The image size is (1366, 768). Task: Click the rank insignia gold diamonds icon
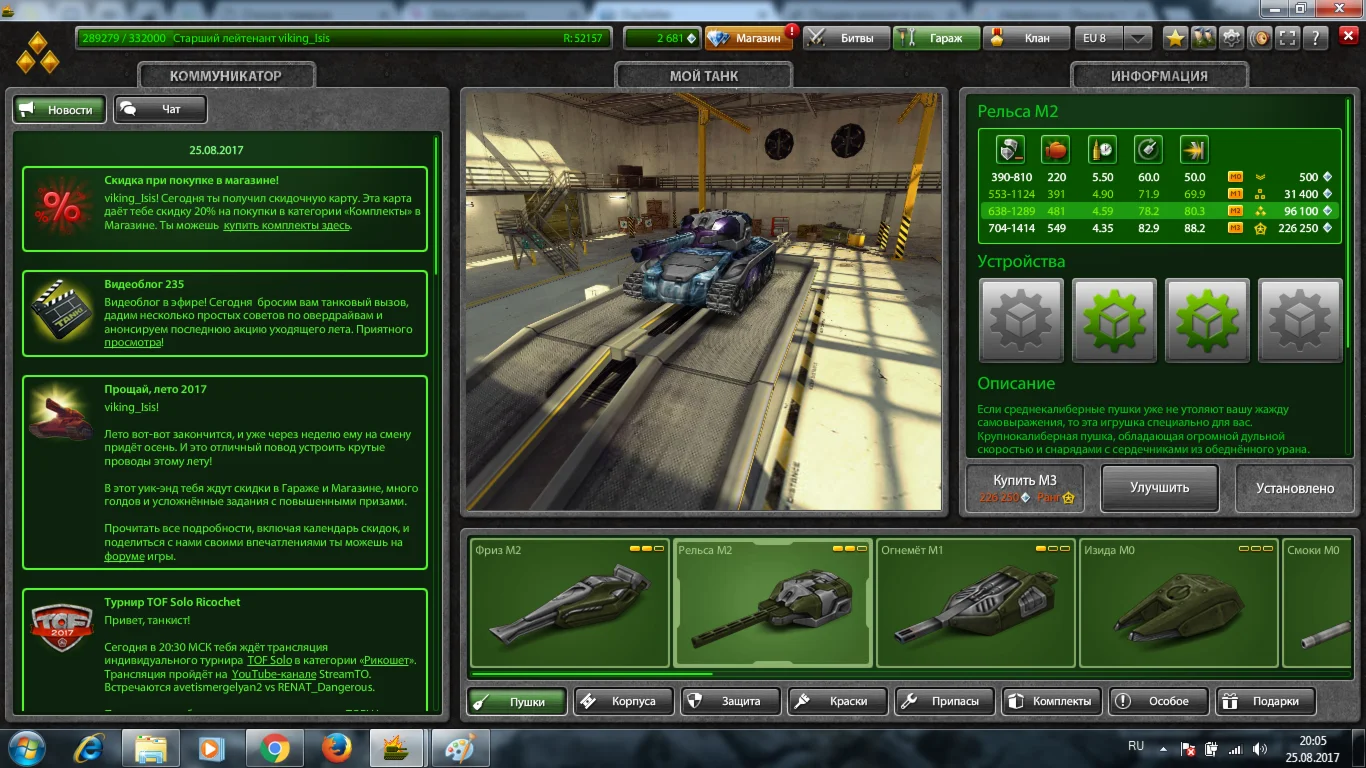(38, 53)
